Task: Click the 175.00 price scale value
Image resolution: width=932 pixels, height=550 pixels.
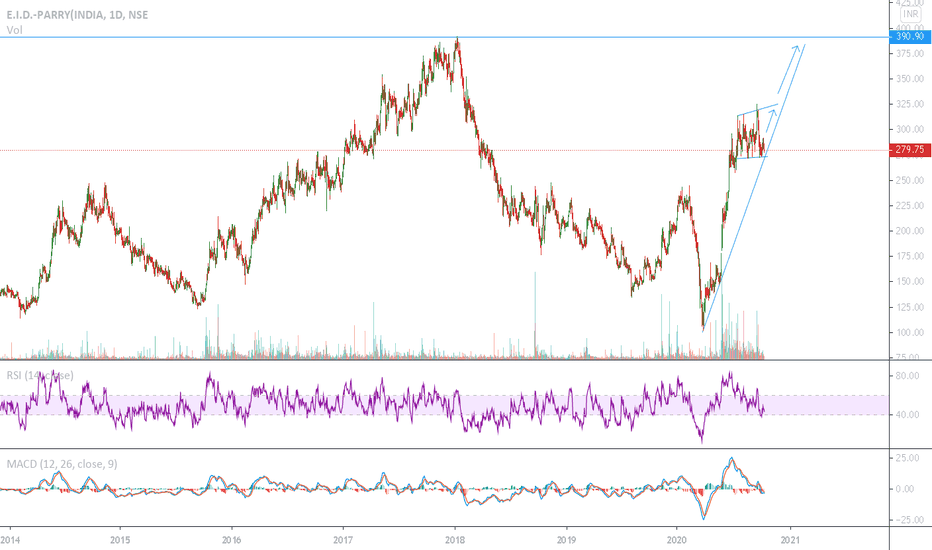Action: click(x=909, y=256)
